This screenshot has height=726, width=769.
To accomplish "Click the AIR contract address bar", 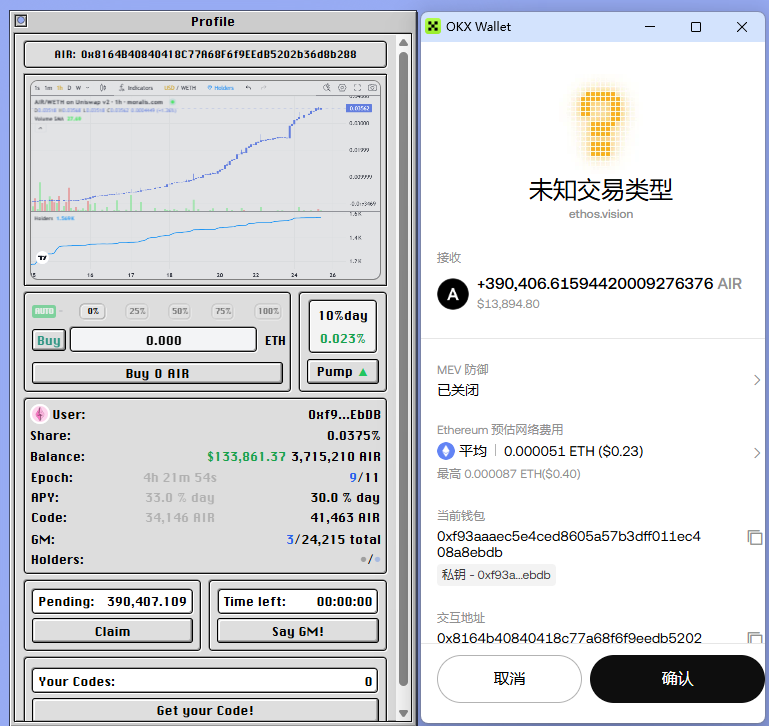I will coord(205,54).
